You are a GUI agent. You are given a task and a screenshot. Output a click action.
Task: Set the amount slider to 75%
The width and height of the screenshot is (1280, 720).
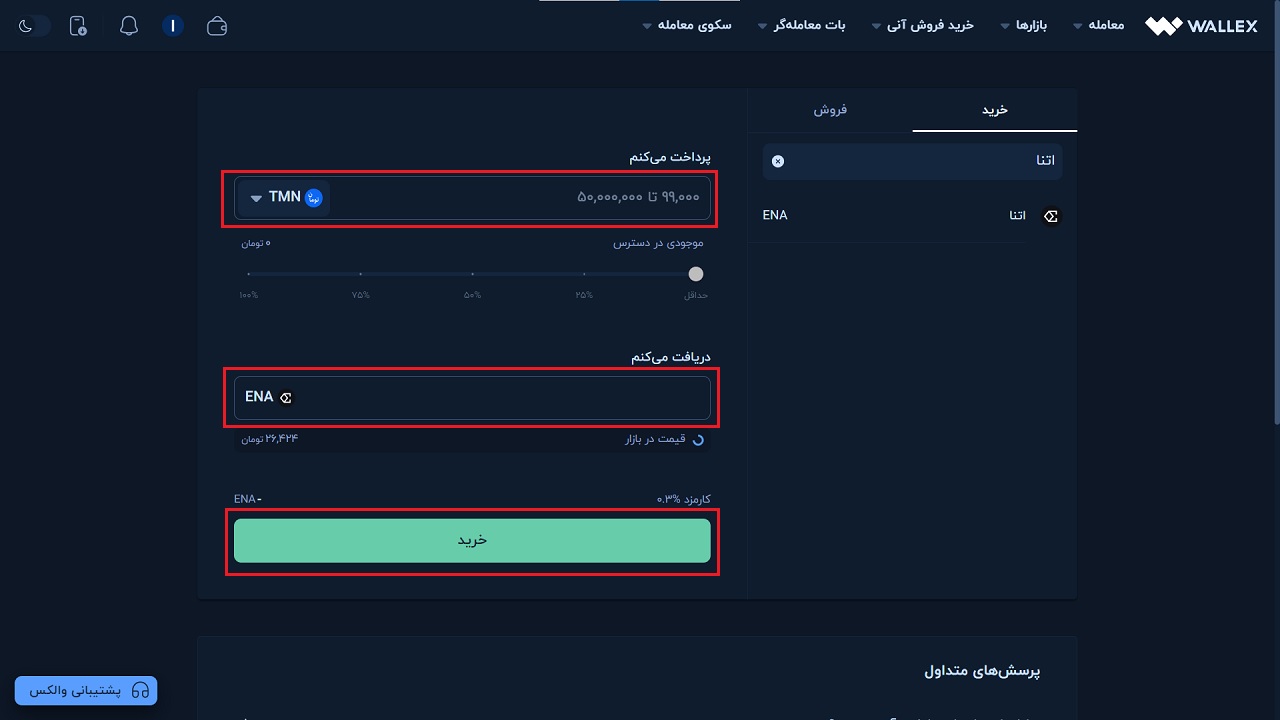pos(360,274)
